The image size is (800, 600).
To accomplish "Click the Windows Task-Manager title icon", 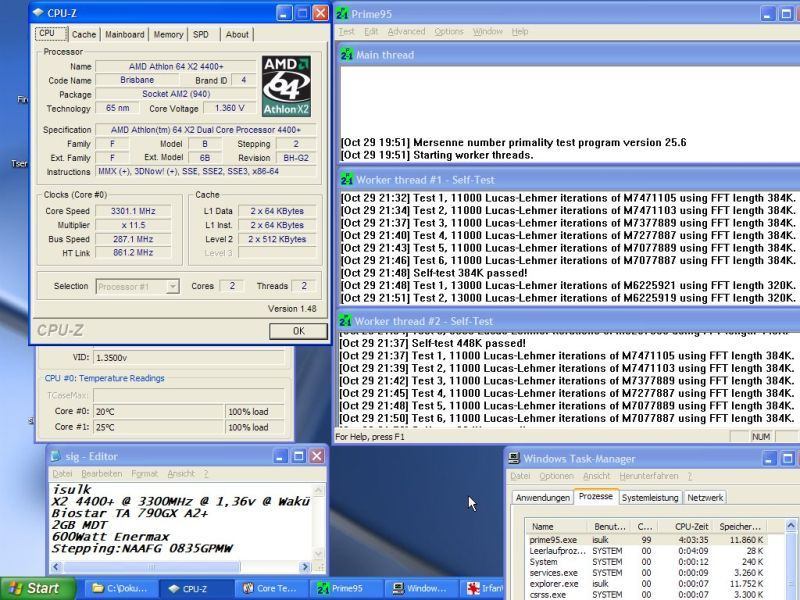I will (x=514, y=458).
